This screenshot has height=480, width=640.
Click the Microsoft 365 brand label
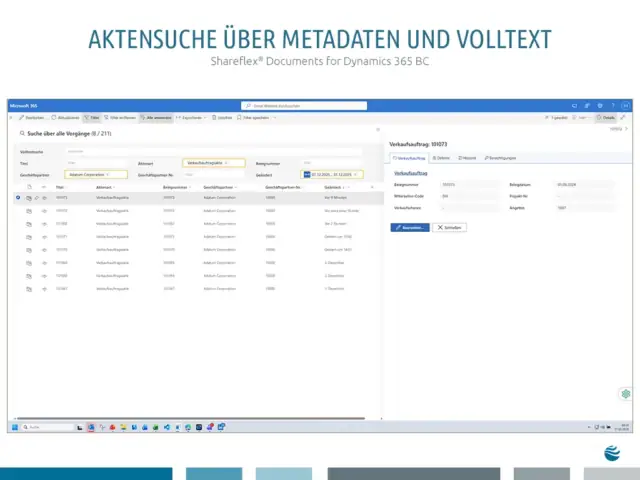pyautogui.click(x=24, y=106)
